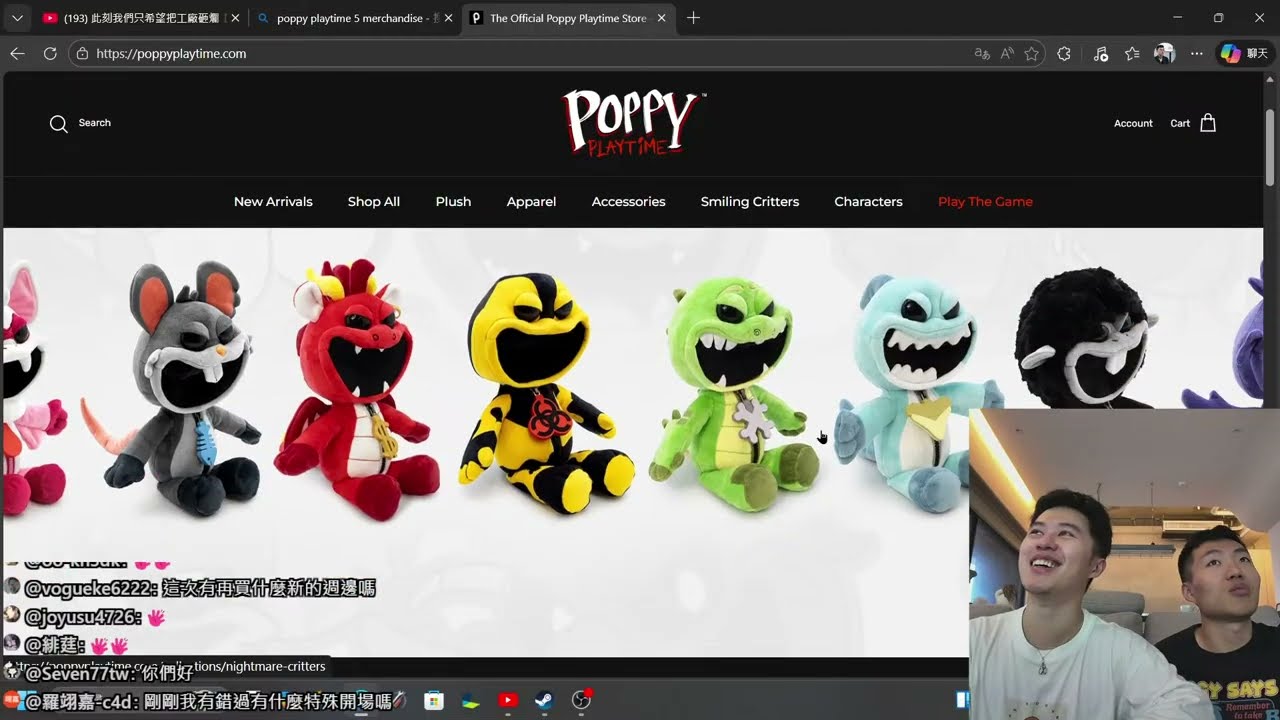Open the OBS Studio taskbar icon
The image size is (1280, 720).
coord(581,700)
